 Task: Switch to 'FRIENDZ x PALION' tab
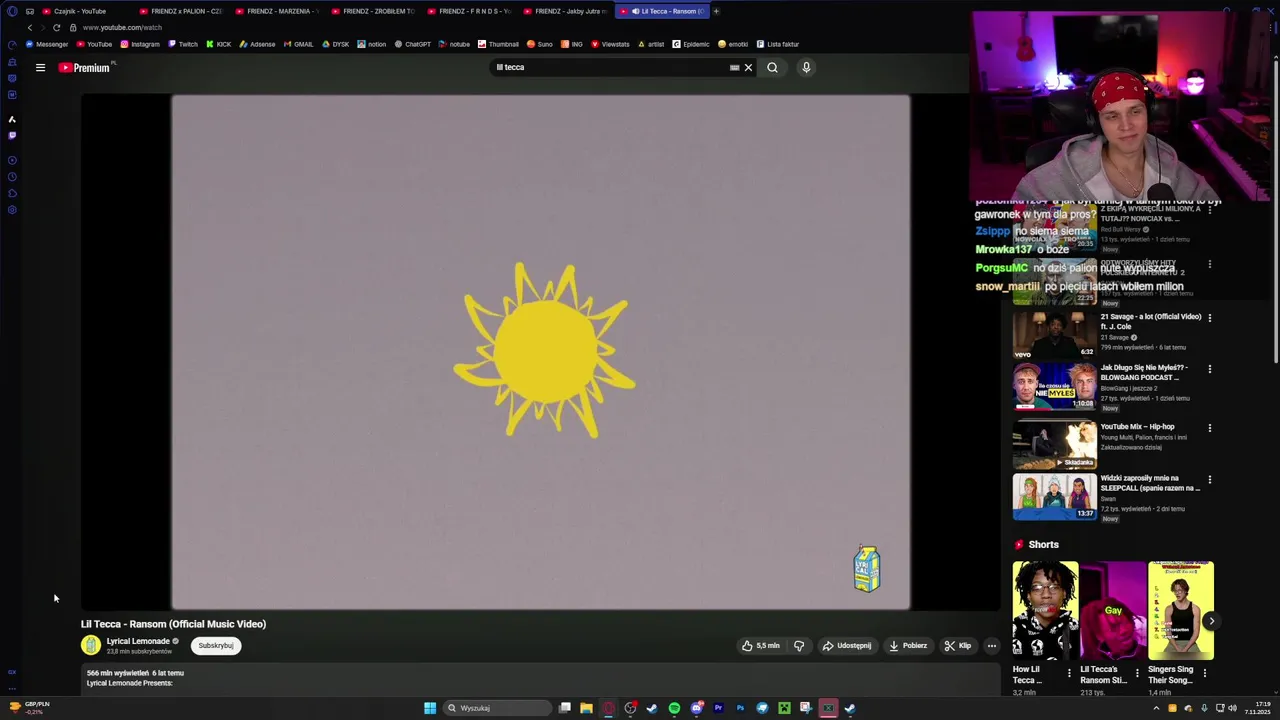(x=180, y=11)
